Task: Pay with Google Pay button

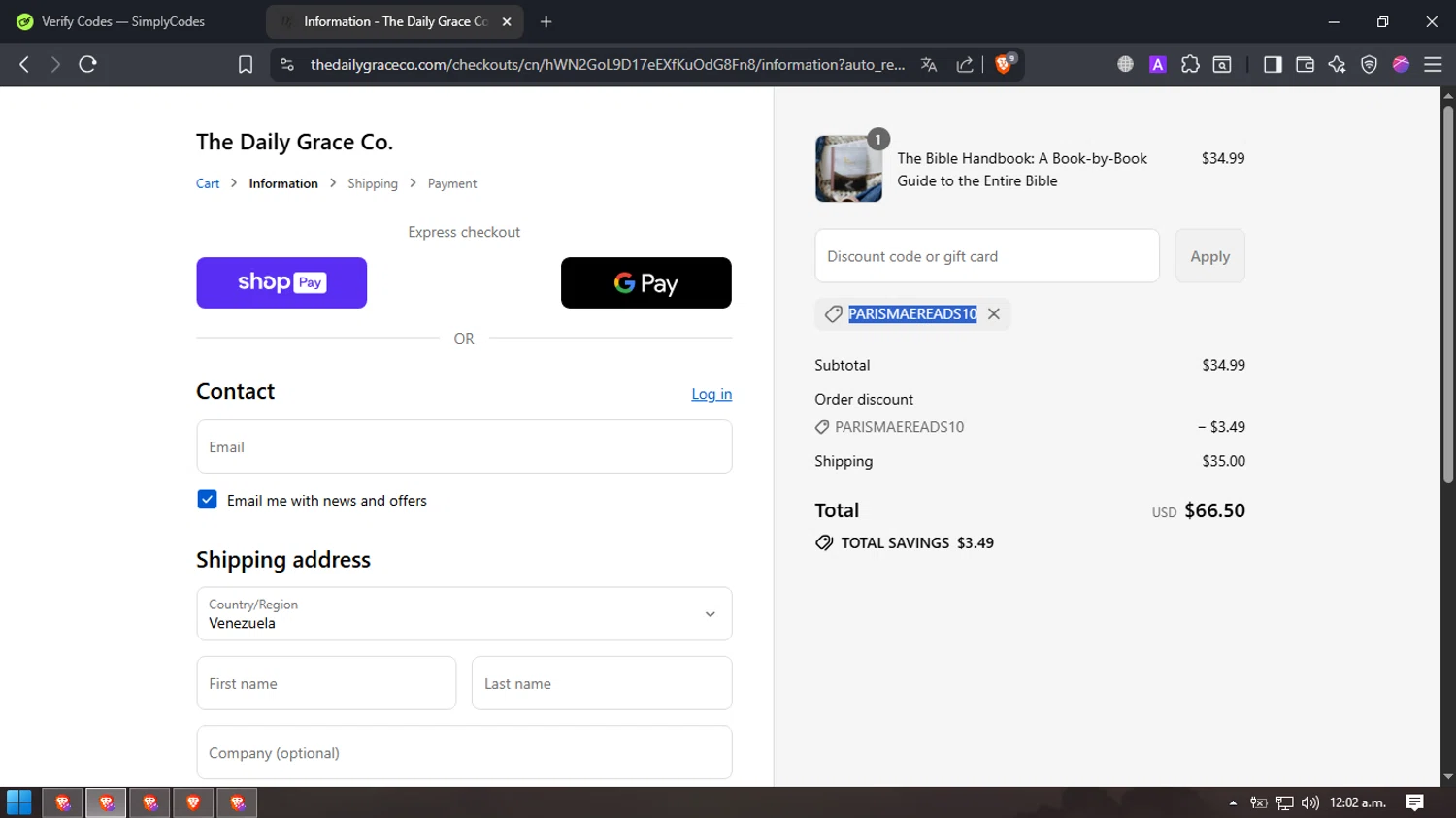Action: click(x=646, y=282)
